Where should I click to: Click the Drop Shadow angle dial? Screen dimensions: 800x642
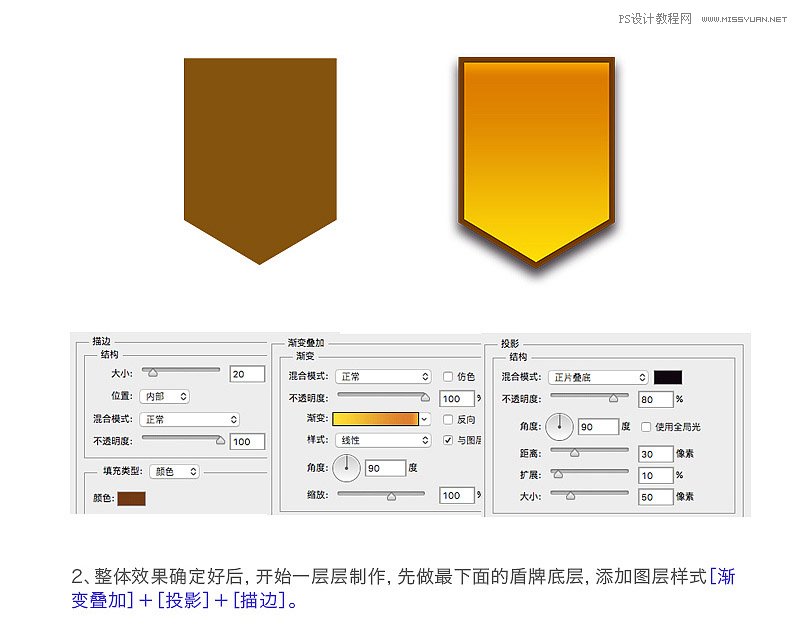(x=559, y=426)
